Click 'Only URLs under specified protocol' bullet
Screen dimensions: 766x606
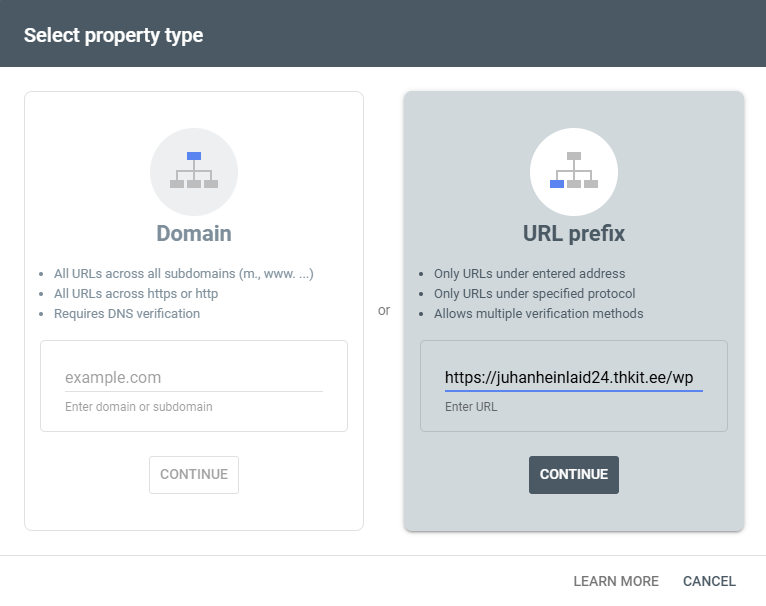(534, 294)
